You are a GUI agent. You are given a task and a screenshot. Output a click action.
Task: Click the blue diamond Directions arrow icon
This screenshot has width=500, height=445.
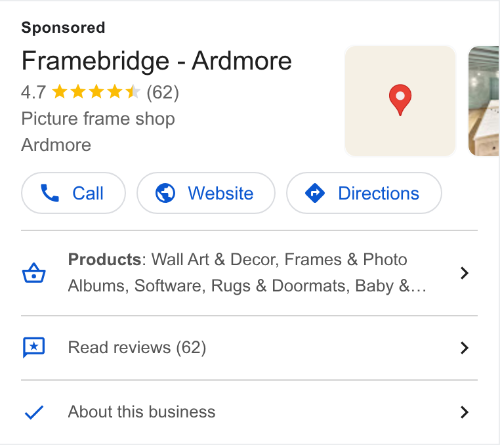point(315,193)
